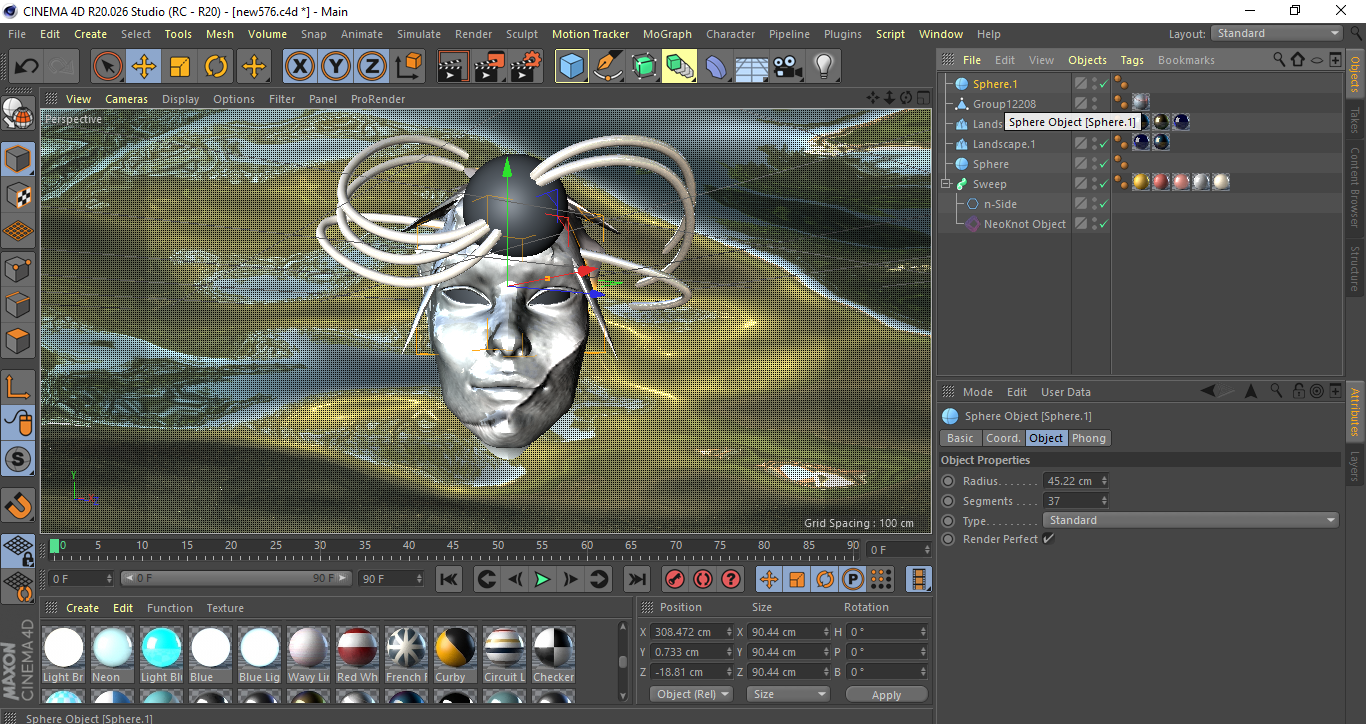Select the Move tool
Screen dimensions: 1366x724
pos(143,66)
